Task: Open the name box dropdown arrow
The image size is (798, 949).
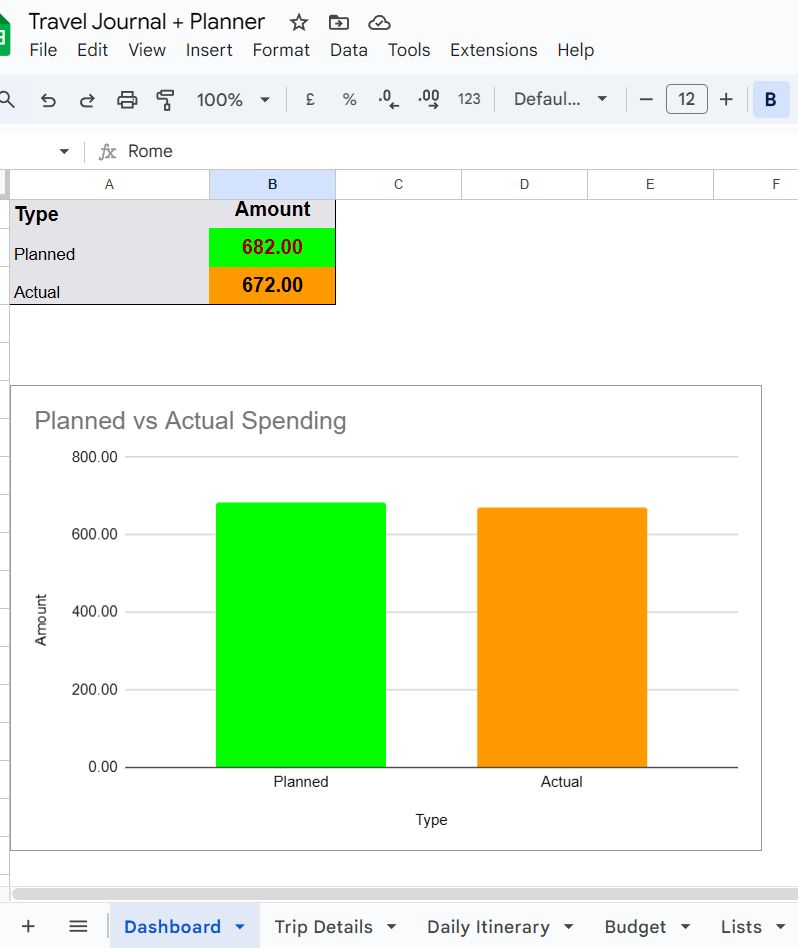Action: click(64, 151)
